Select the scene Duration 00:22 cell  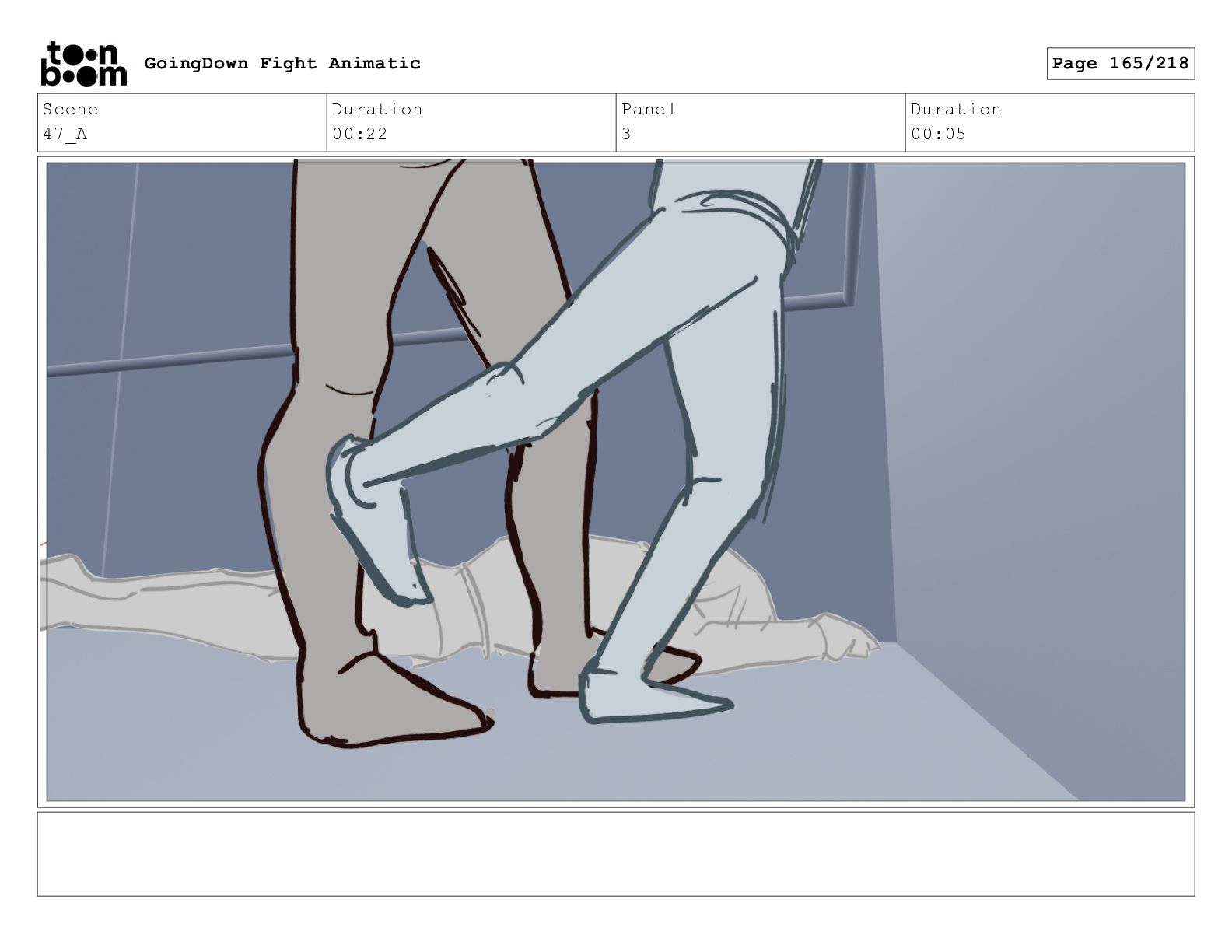(x=471, y=122)
